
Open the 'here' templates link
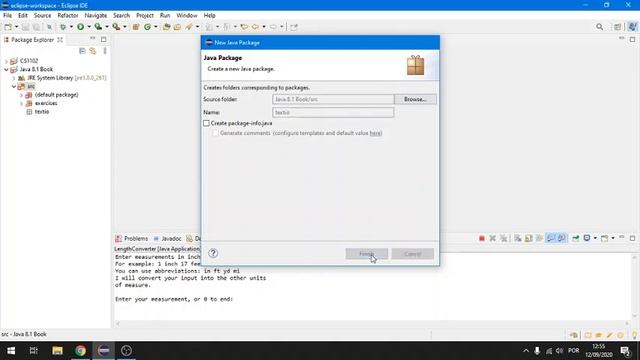pos(375,133)
